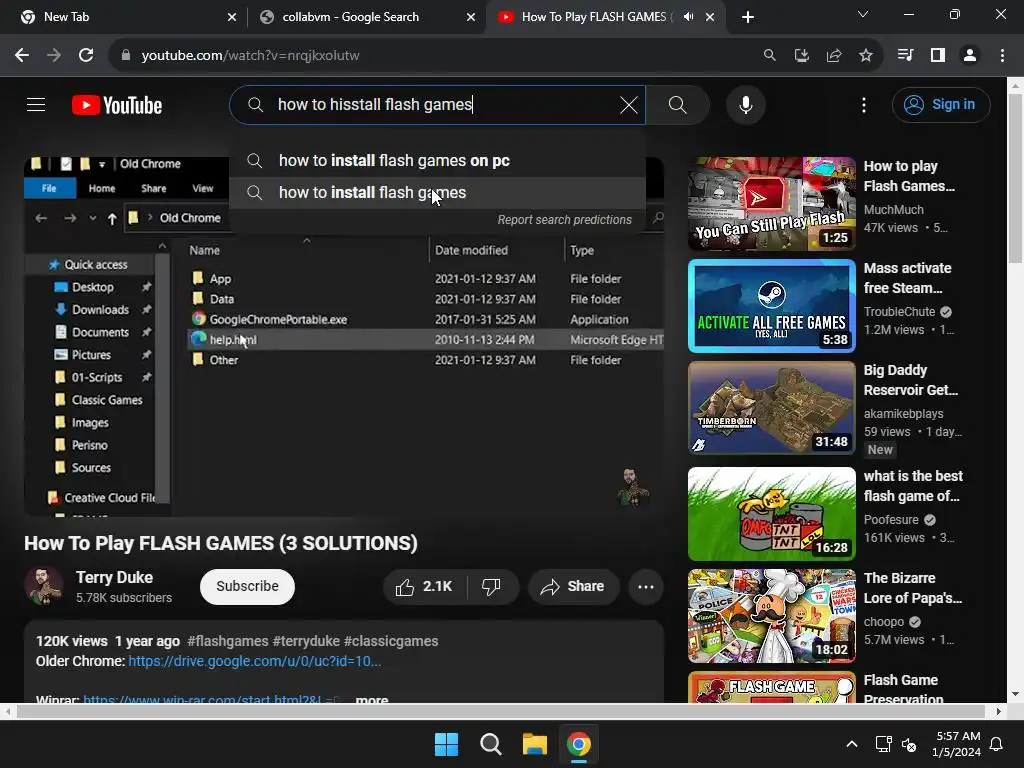The image size is (1024, 768).
Task: Reload the YouTube page
Action: [x=86, y=56]
